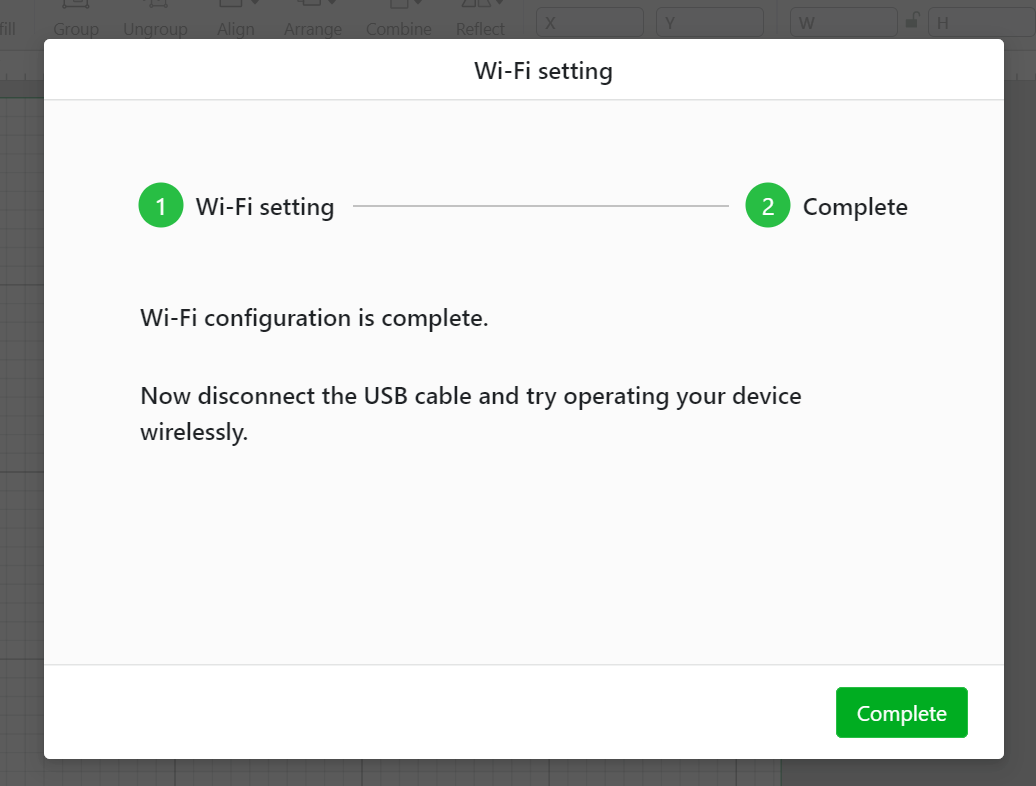Click the green Complete button

coord(901,713)
